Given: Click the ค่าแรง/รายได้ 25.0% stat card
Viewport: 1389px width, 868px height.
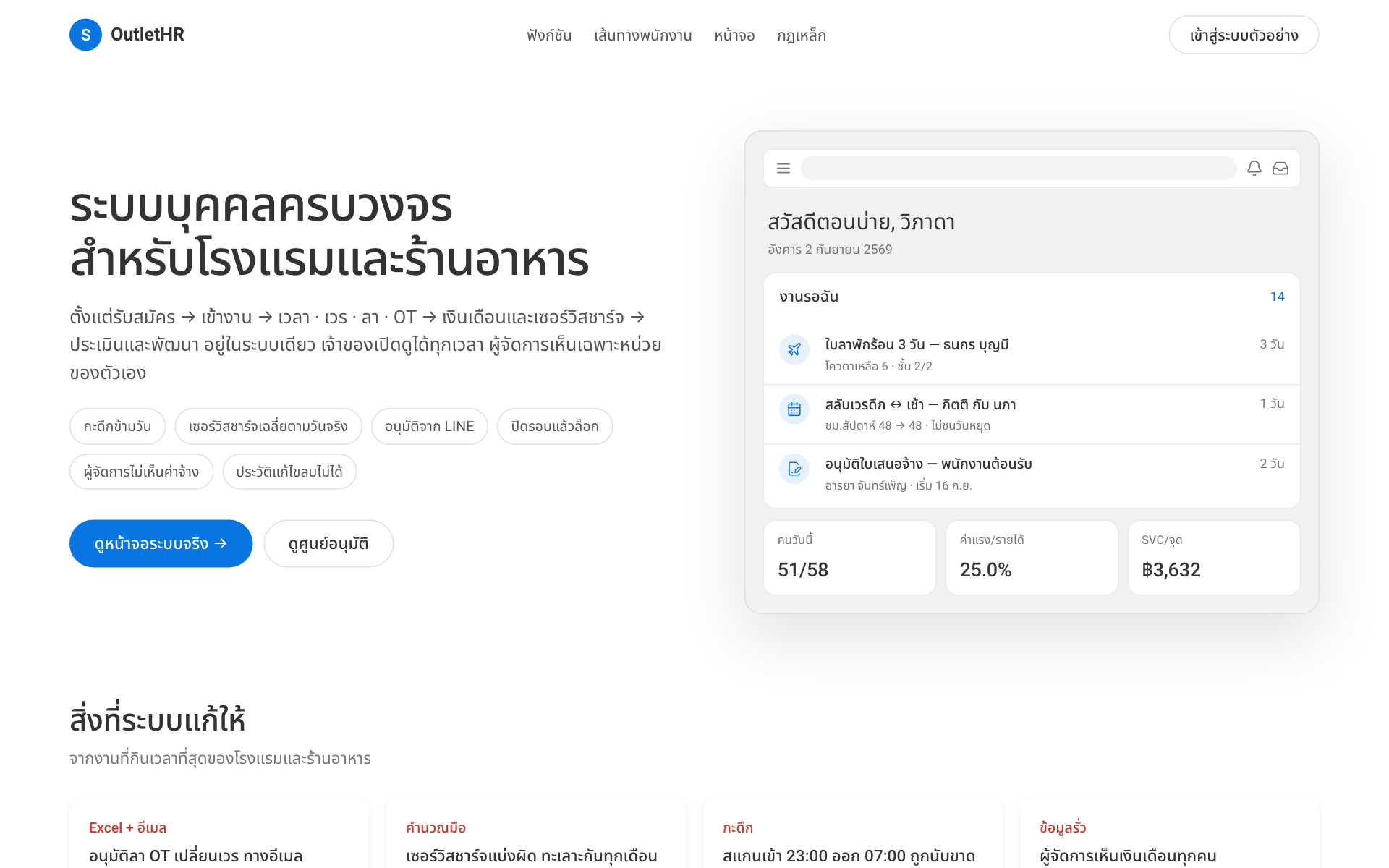Looking at the screenshot, I should 1032,558.
